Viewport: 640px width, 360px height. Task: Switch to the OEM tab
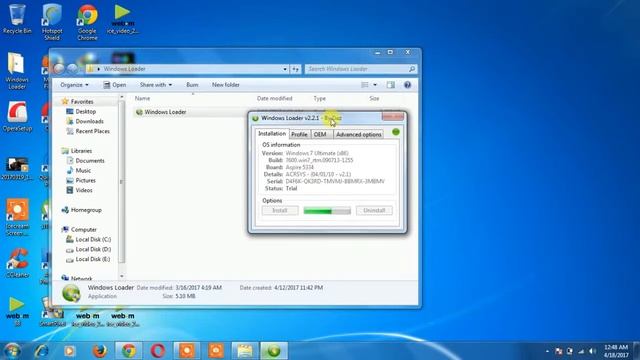(x=320, y=134)
